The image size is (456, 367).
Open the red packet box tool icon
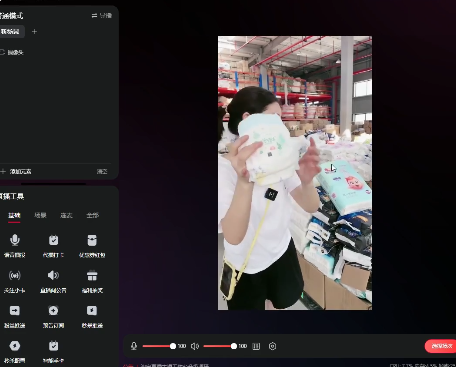92,240
